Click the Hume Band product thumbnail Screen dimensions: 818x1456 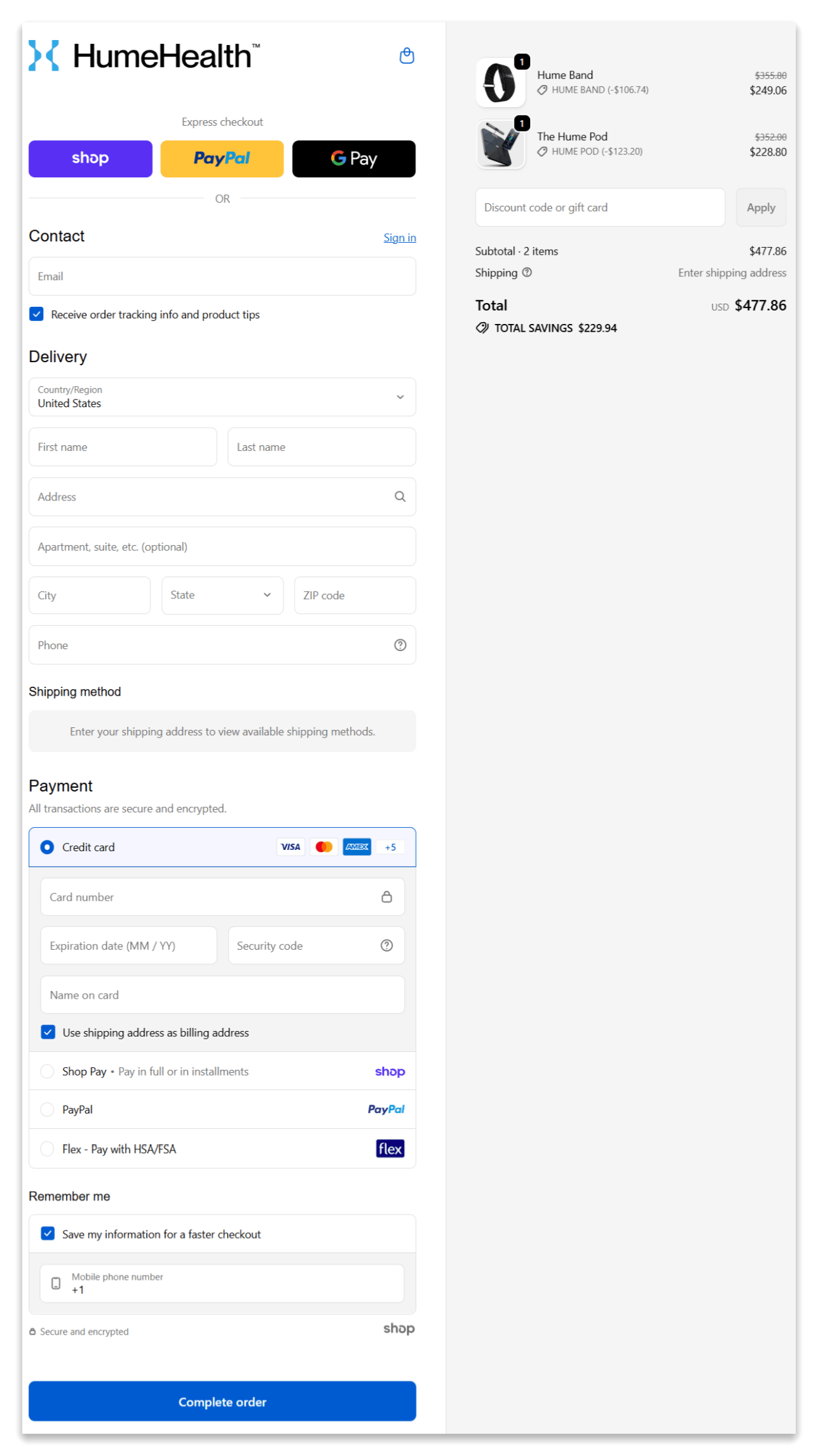tap(501, 83)
